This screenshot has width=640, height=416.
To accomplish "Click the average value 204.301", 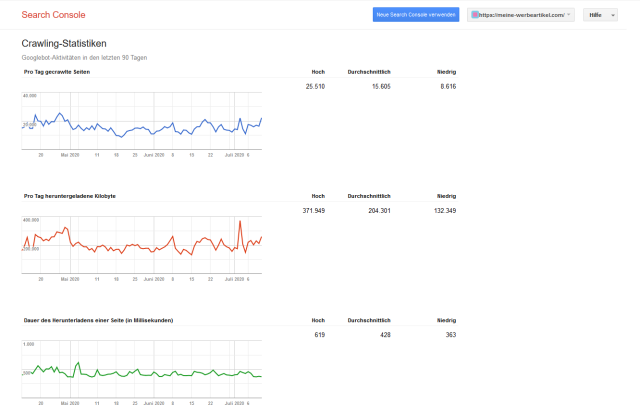I will (379, 211).
